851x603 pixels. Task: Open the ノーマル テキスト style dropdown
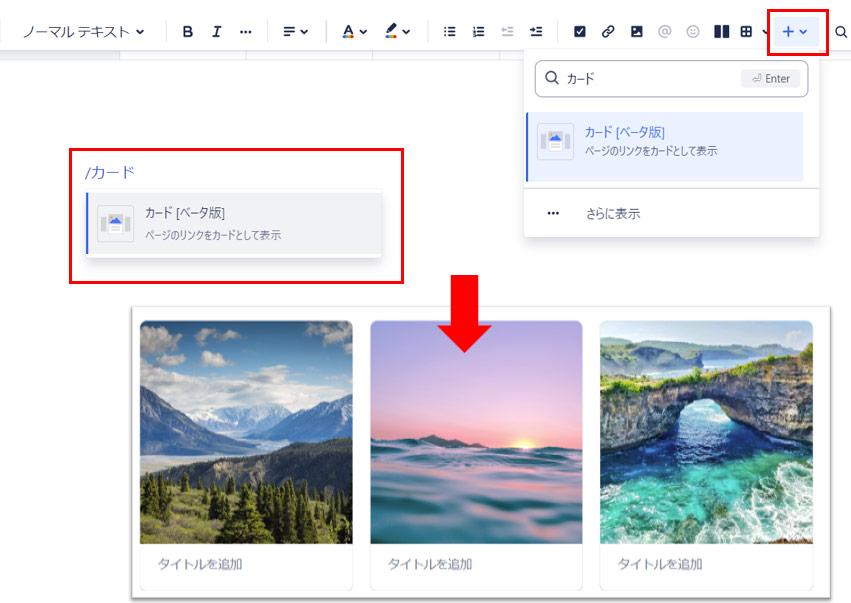[84, 32]
